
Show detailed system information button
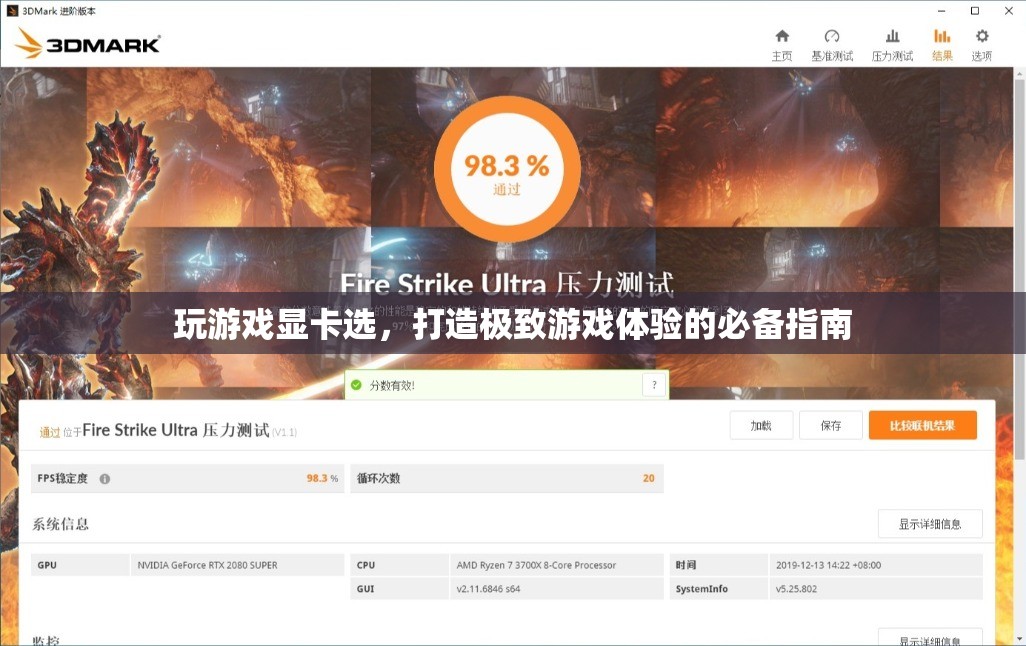tap(930, 524)
